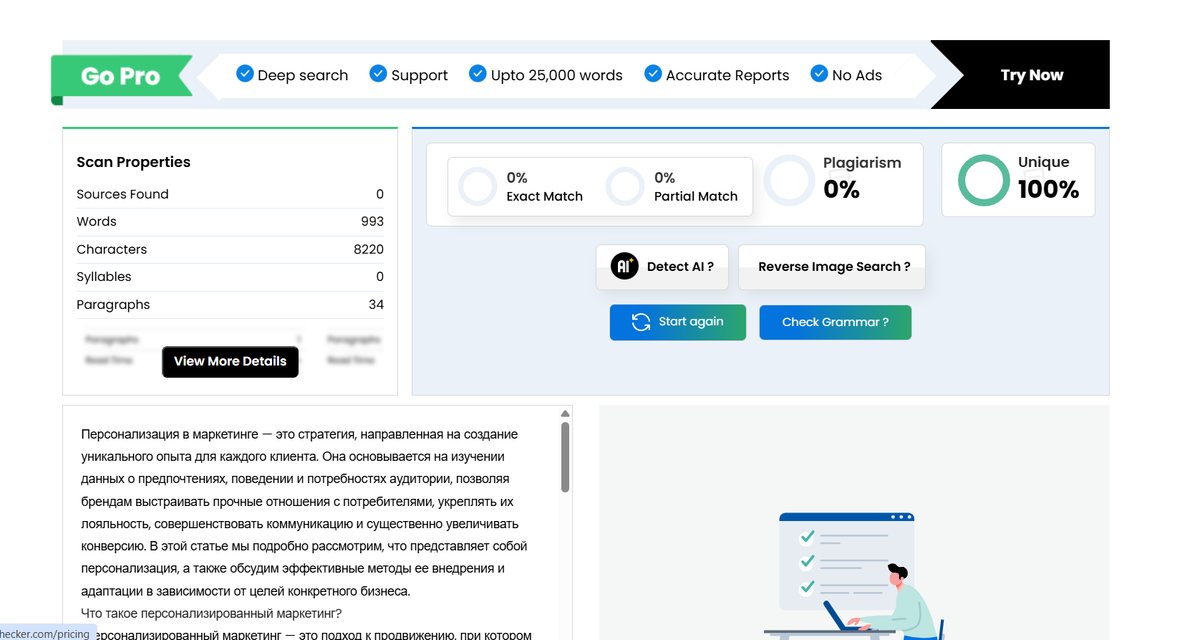1200x640 pixels.
Task: Click the Detect AI badge icon
Action: [625, 266]
